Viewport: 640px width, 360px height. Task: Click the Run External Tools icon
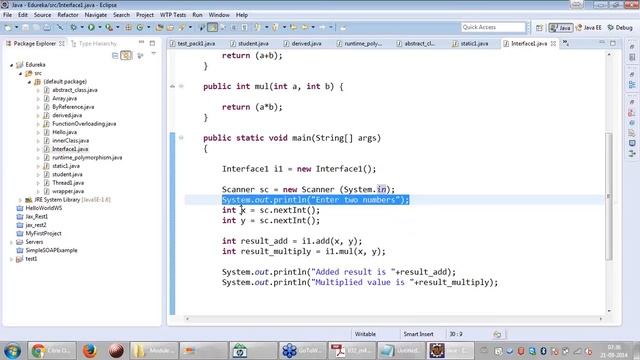point(109,27)
